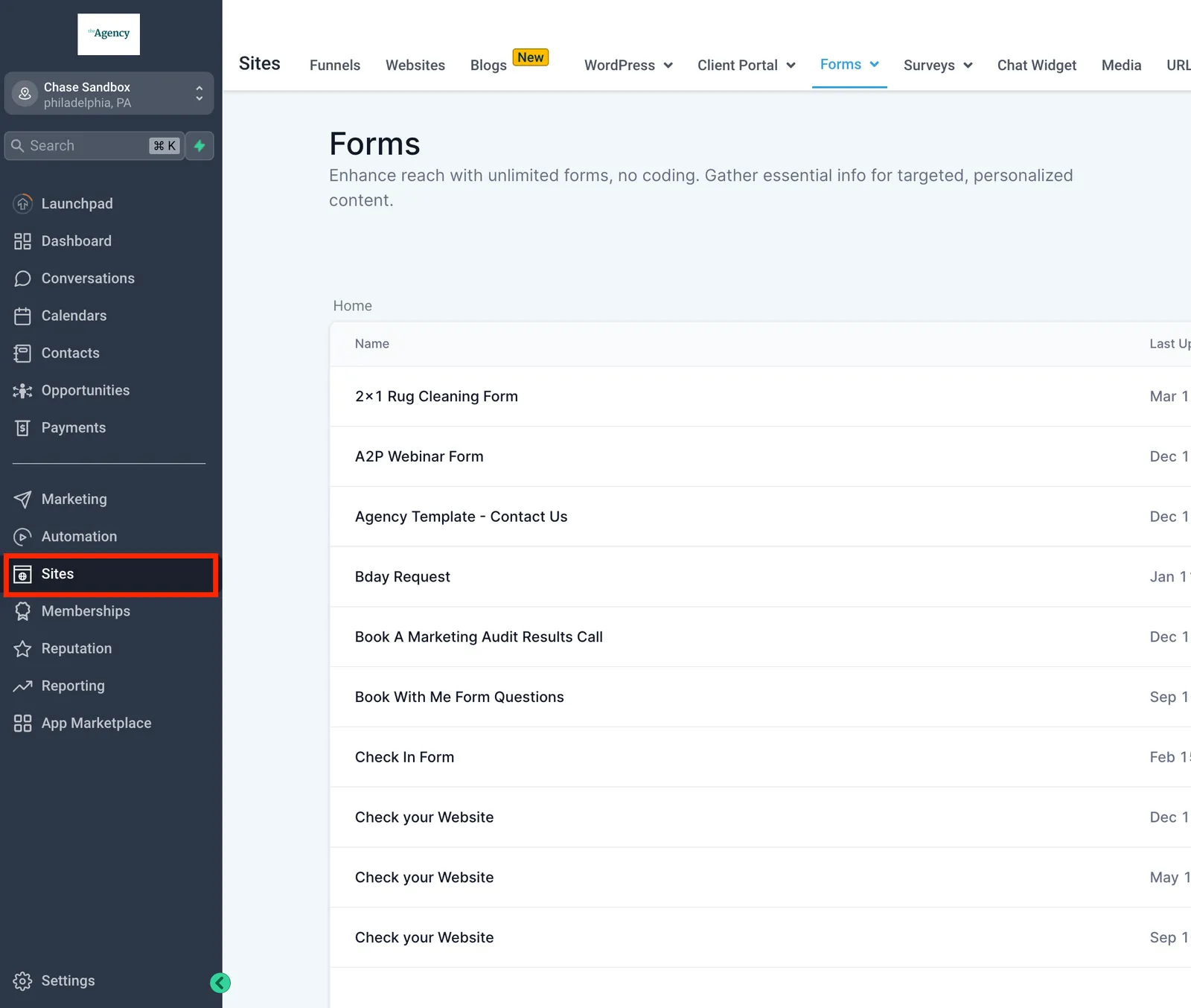The height and width of the screenshot is (1008, 1191).
Task: Click the Calendars icon in sidebar
Action: [x=23, y=316]
